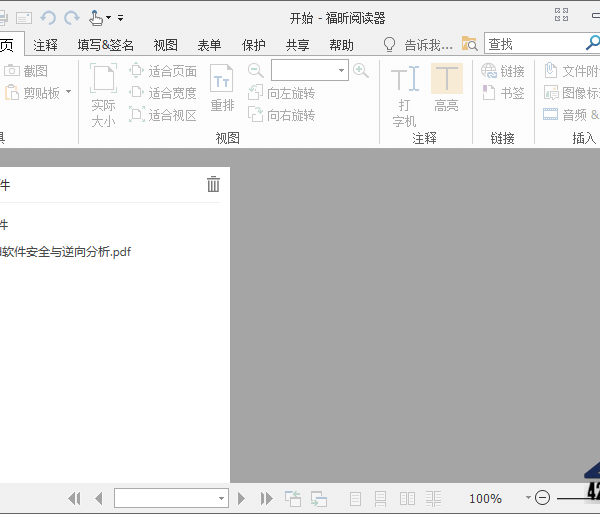
Task: Go to next page arrow in status bar
Action: [242, 498]
